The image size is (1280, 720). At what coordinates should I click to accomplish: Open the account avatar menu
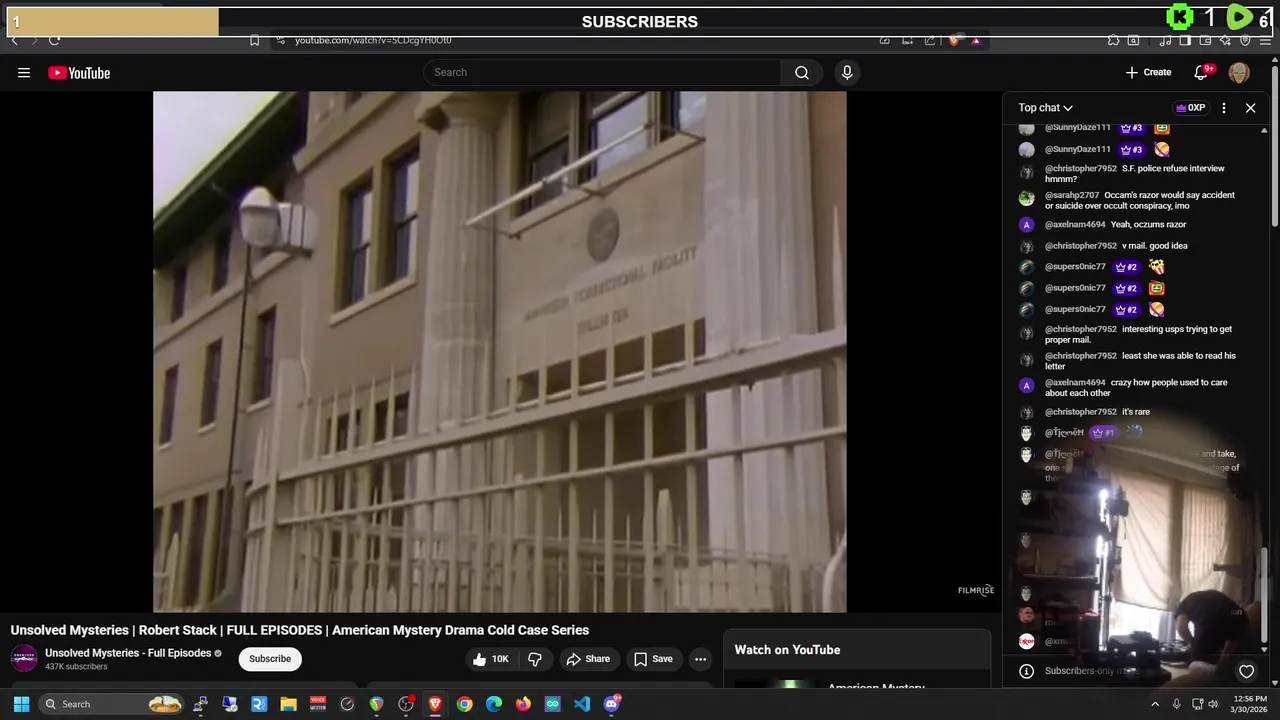(1239, 72)
